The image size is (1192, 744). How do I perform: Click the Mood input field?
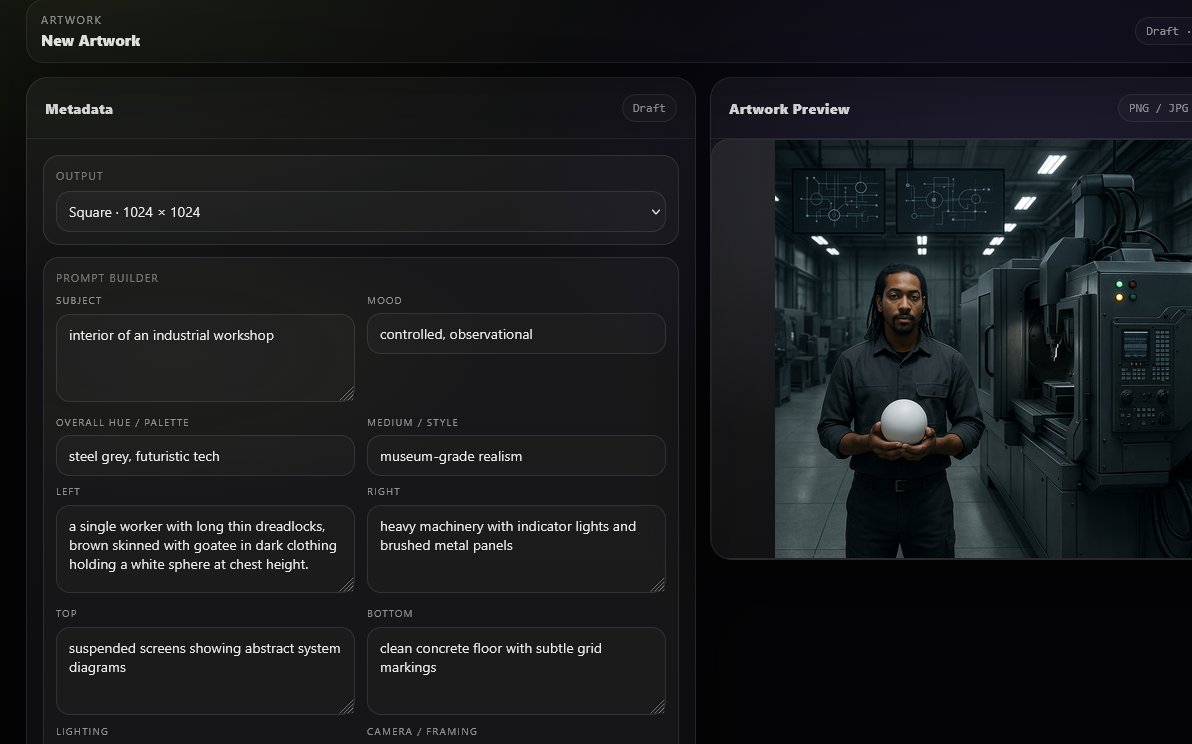click(516, 334)
